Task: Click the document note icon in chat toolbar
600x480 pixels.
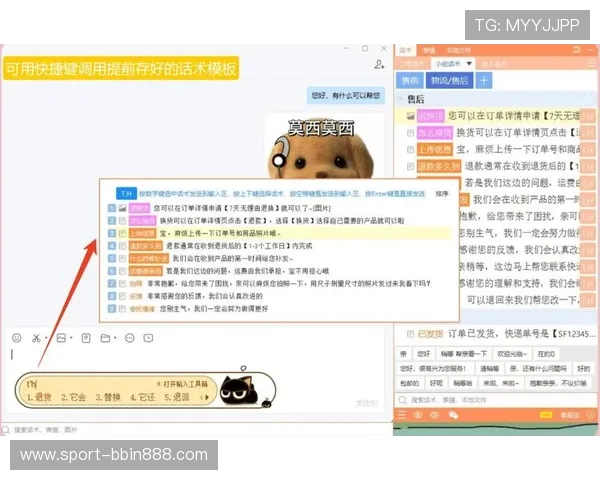Action: (x=86, y=338)
